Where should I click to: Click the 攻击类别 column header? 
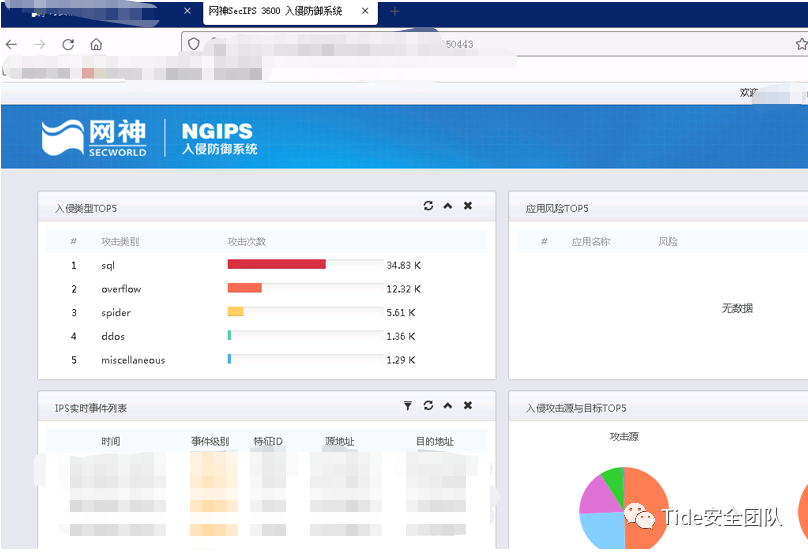120,242
